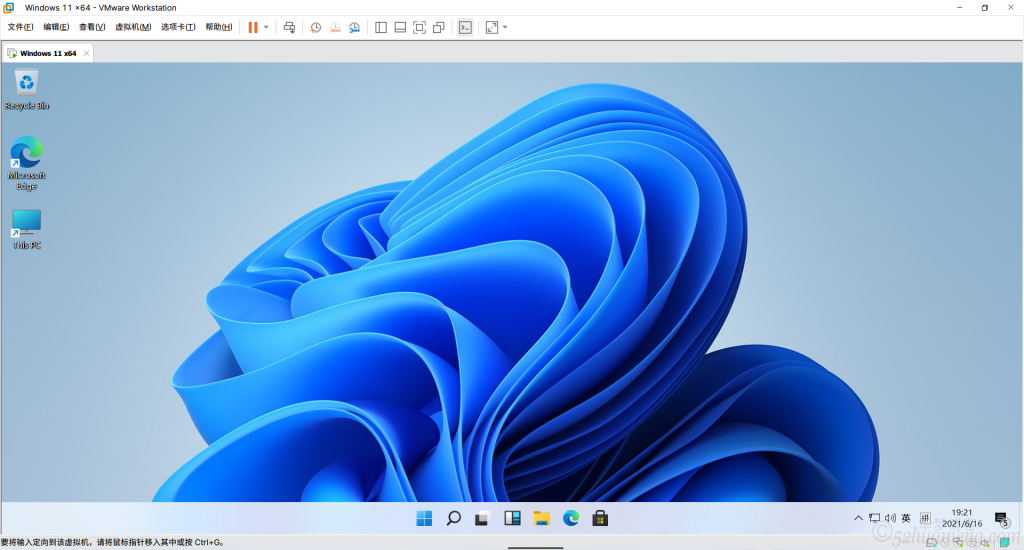Select the Windows 11 x64 tab
The image size is (1024, 550).
48,53
